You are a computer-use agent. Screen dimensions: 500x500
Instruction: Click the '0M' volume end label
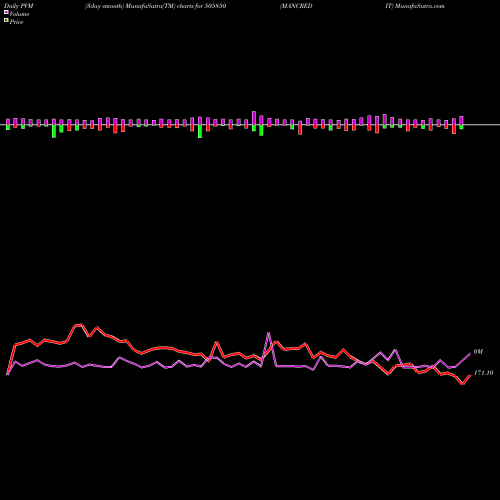click(x=478, y=352)
